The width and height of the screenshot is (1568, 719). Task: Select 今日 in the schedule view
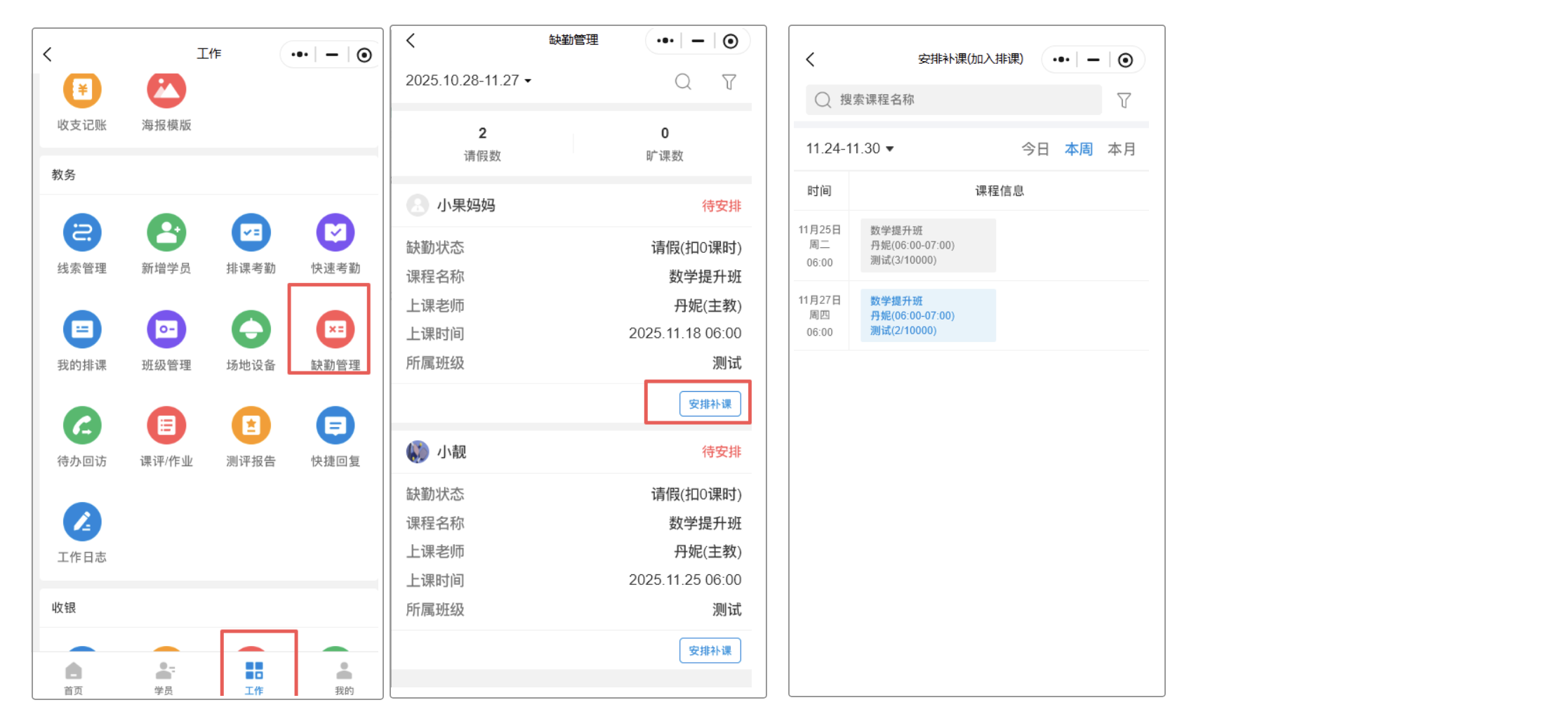pos(1035,148)
